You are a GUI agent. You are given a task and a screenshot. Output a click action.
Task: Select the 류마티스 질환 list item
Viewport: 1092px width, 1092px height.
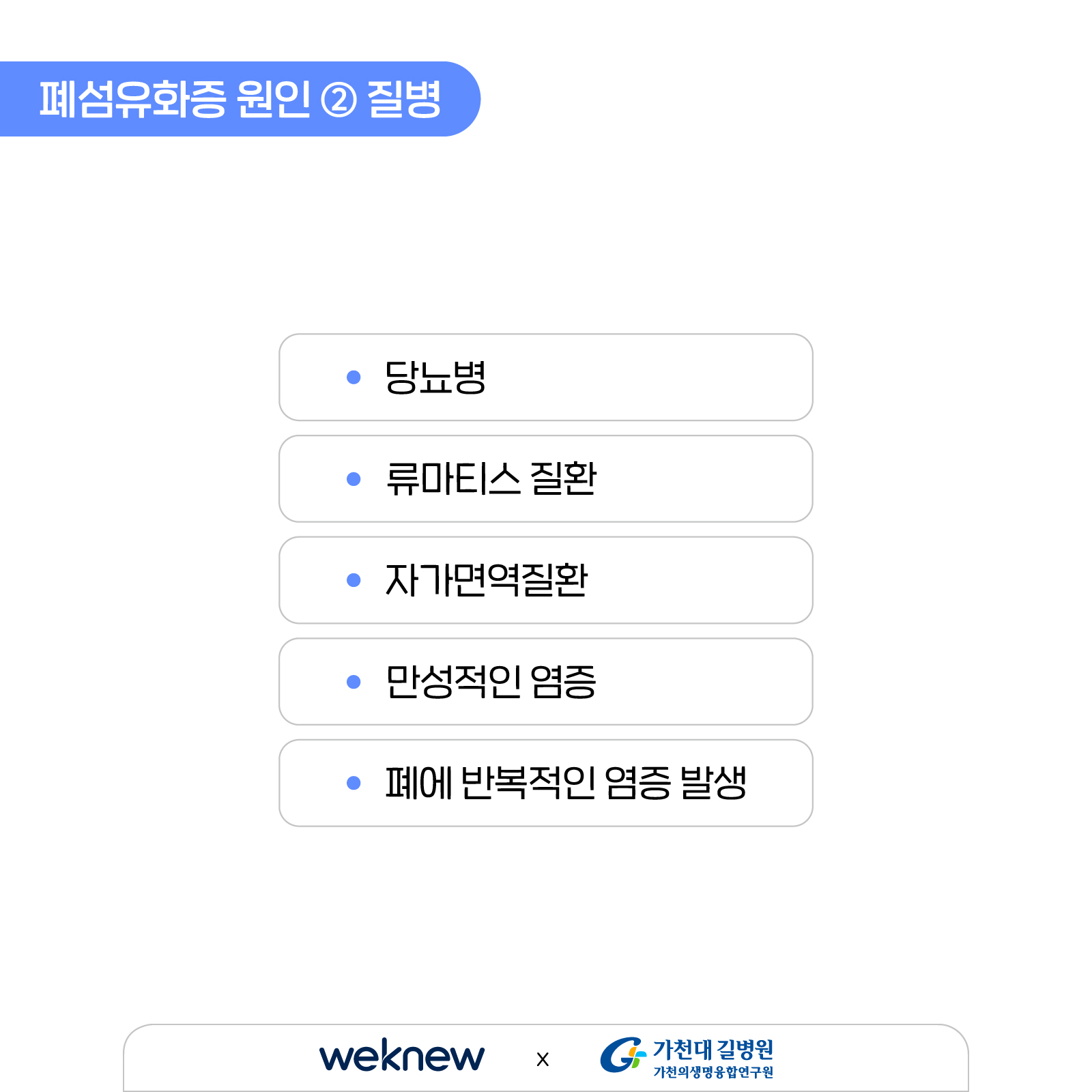pyautogui.click(x=546, y=479)
